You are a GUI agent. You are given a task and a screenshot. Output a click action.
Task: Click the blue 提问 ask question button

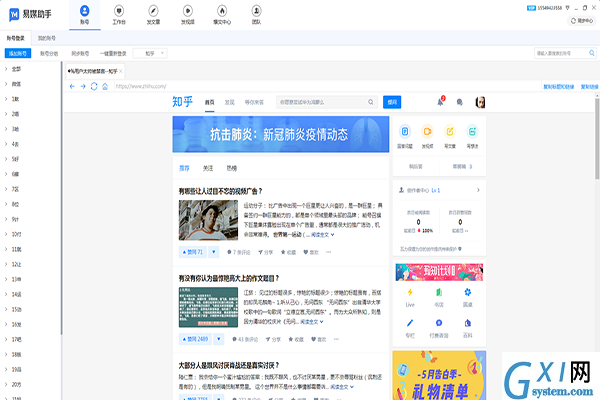[x=392, y=102]
